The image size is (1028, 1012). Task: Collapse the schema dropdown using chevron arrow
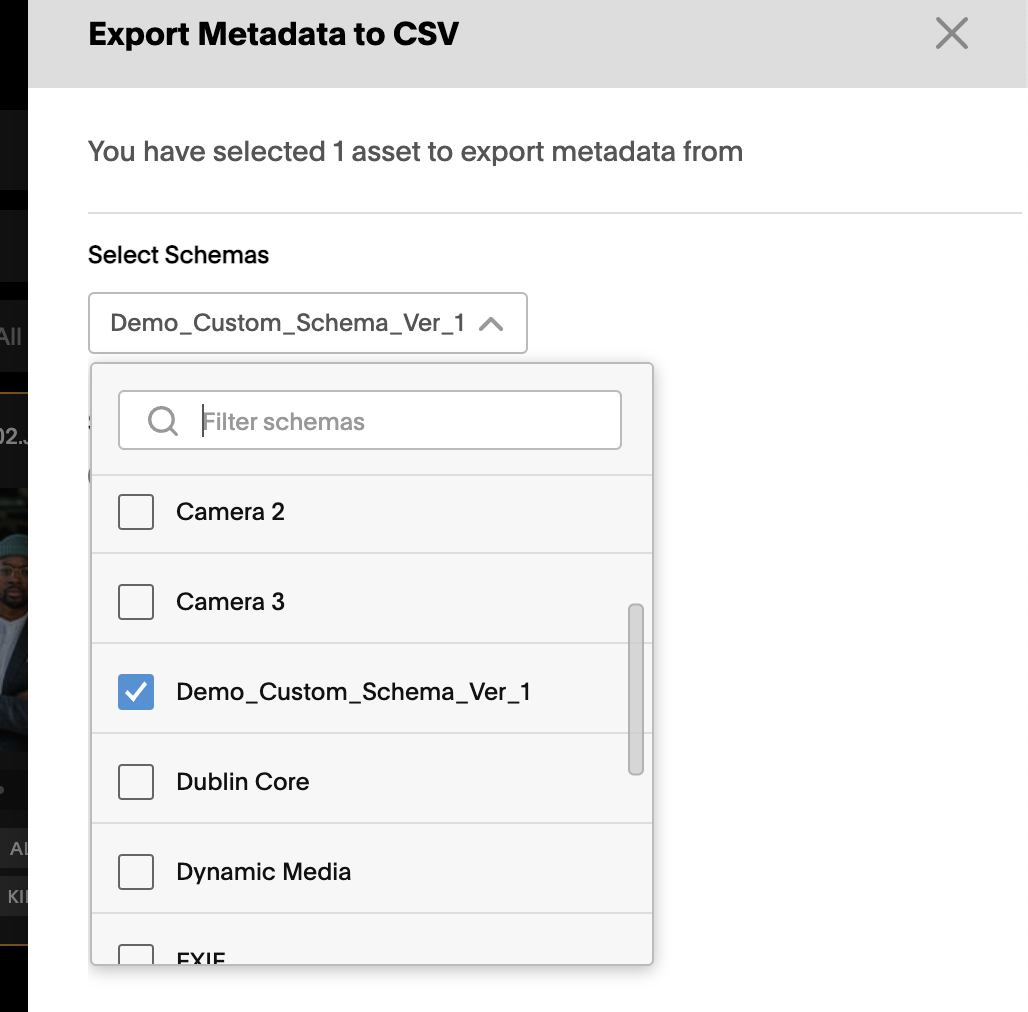coord(491,324)
